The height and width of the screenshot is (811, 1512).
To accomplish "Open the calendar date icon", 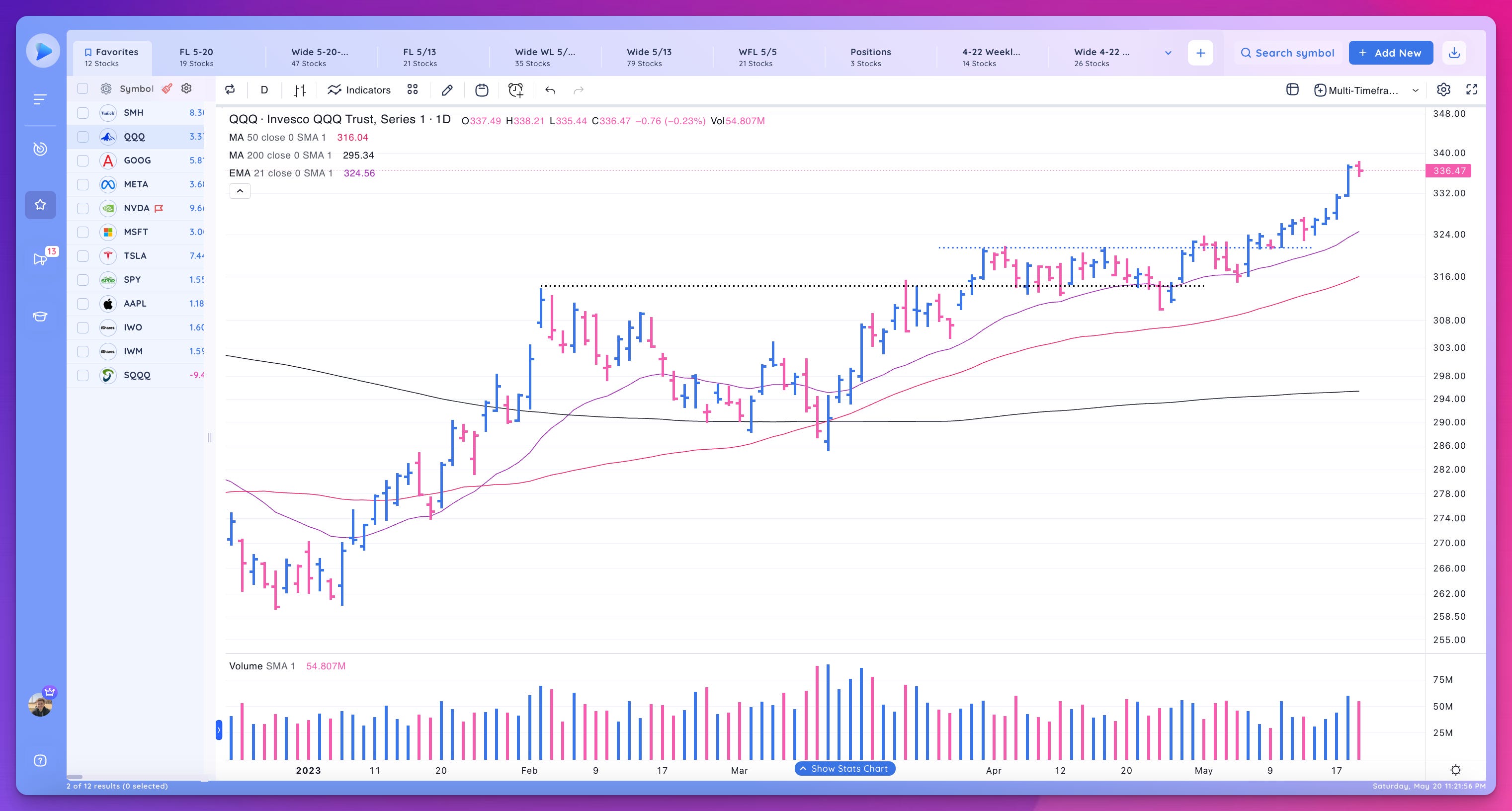I will [x=481, y=90].
